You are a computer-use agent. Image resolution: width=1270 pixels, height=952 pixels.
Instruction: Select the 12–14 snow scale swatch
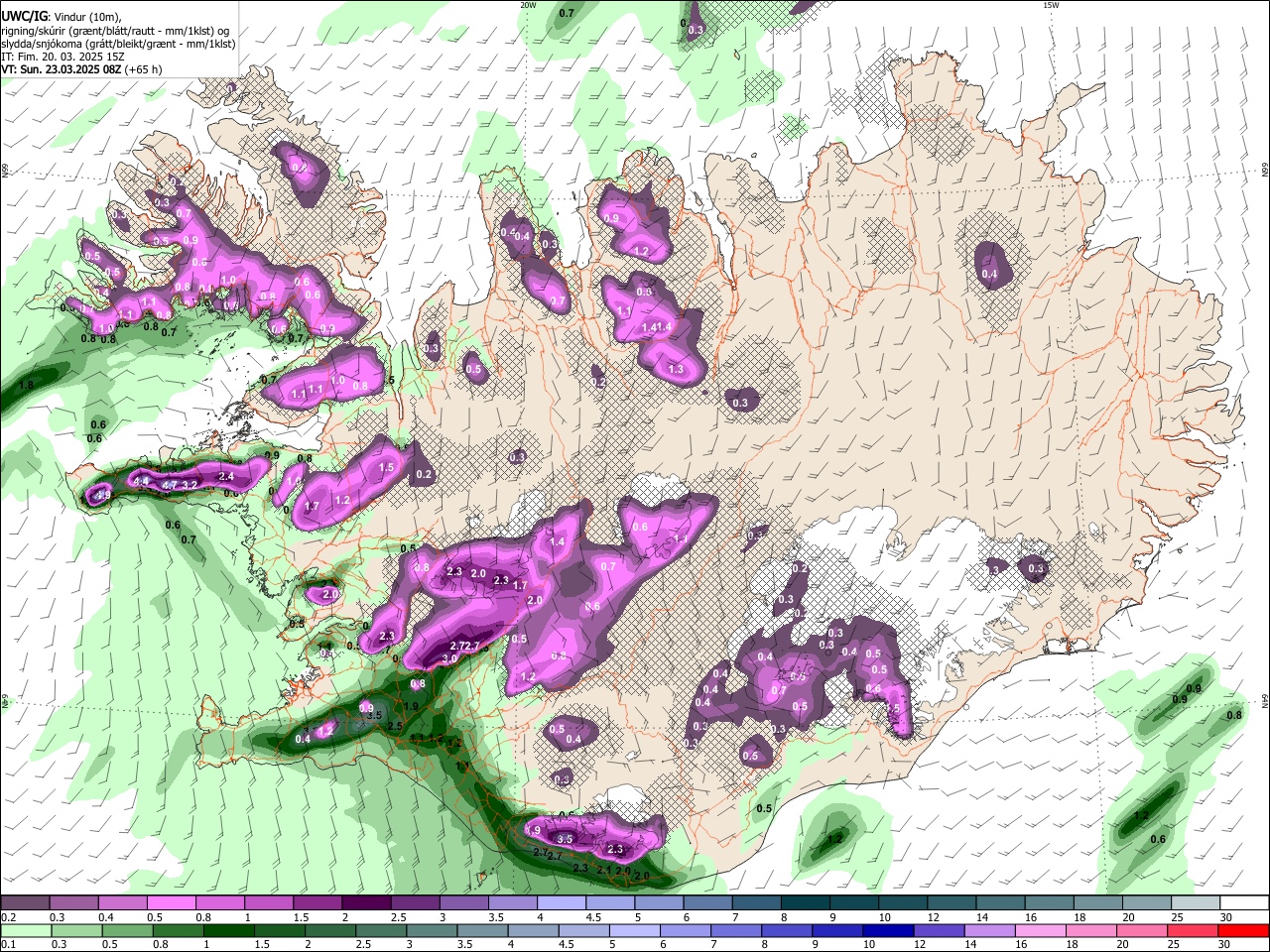[950, 903]
